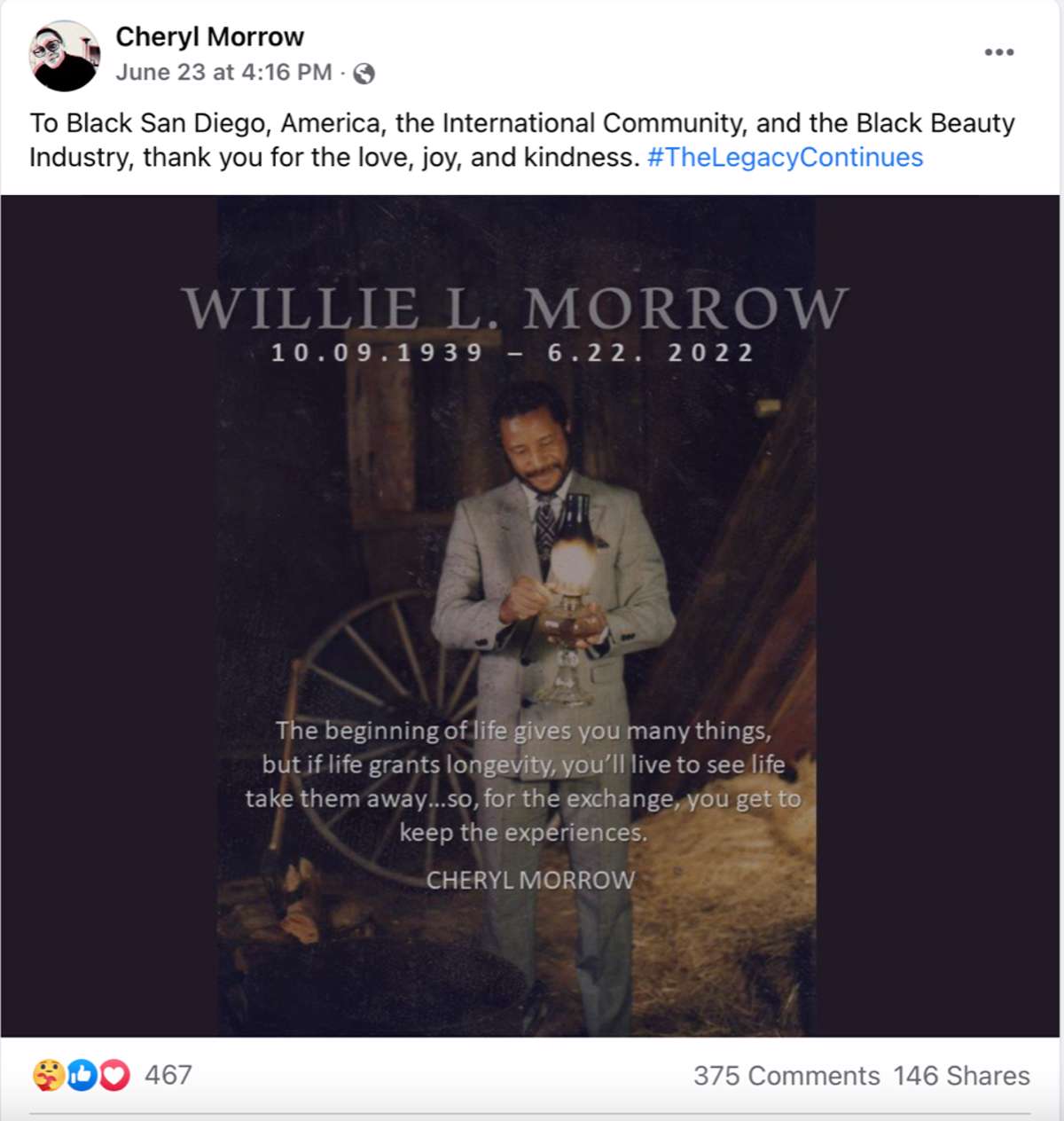Image resolution: width=1064 pixels, height=1121 pixels.
Task: Click the June 23 at 4:16 PM timestamp
Action: point(223,72)
